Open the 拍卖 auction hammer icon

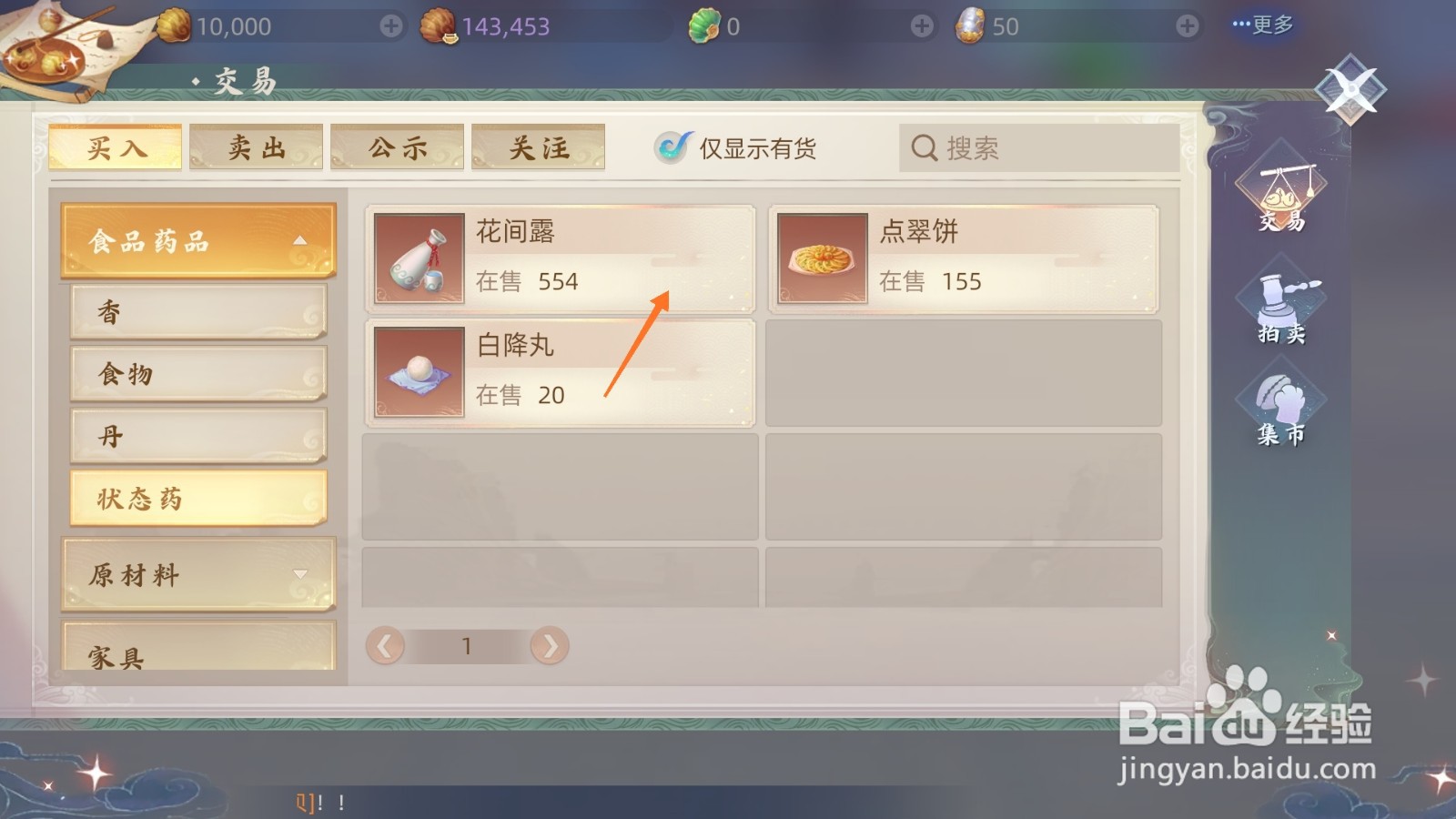[x=1281, y=308]
